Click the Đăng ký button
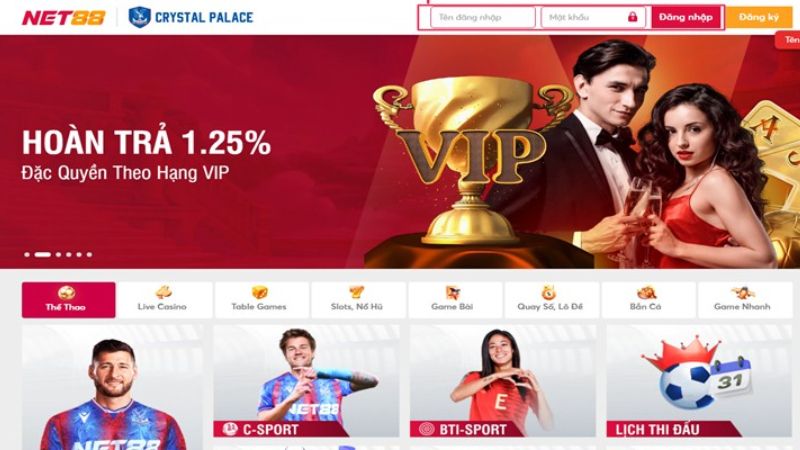This screenshot has height=450, width=800. (x=759, y=17)
